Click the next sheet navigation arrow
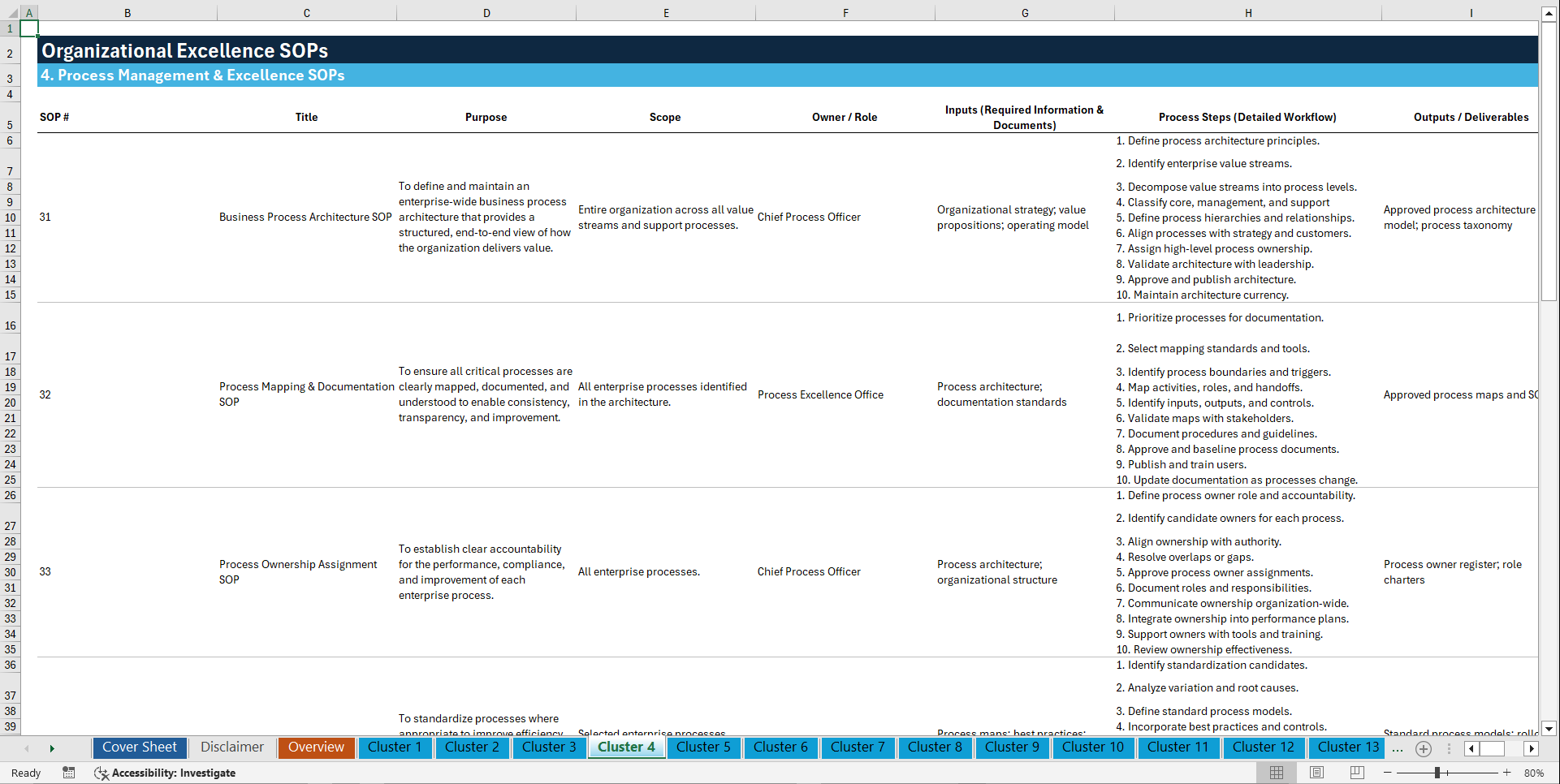The height and width of the screenshot is (784, 1560). [52, 748]
